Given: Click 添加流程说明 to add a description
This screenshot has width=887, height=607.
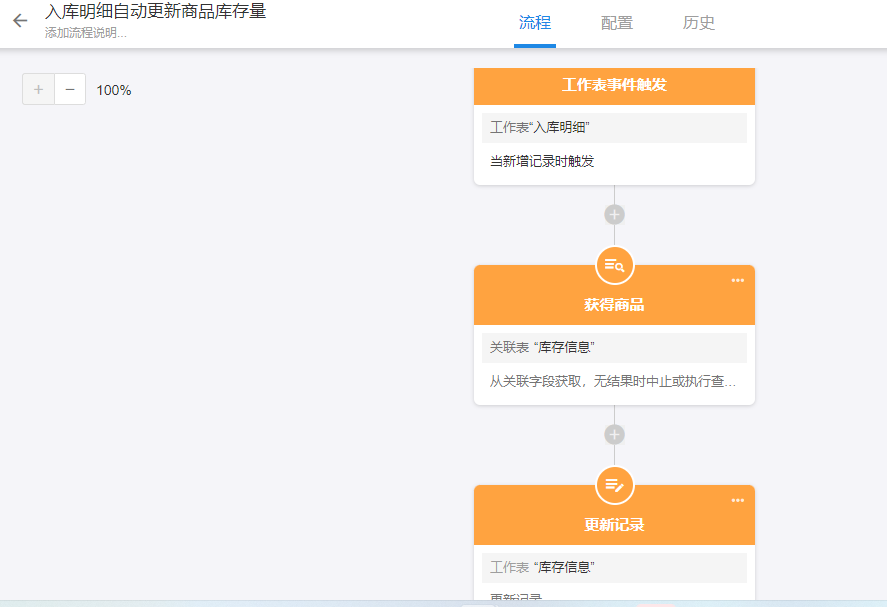Looking at the screenshot, I should (x=86, y=33).
